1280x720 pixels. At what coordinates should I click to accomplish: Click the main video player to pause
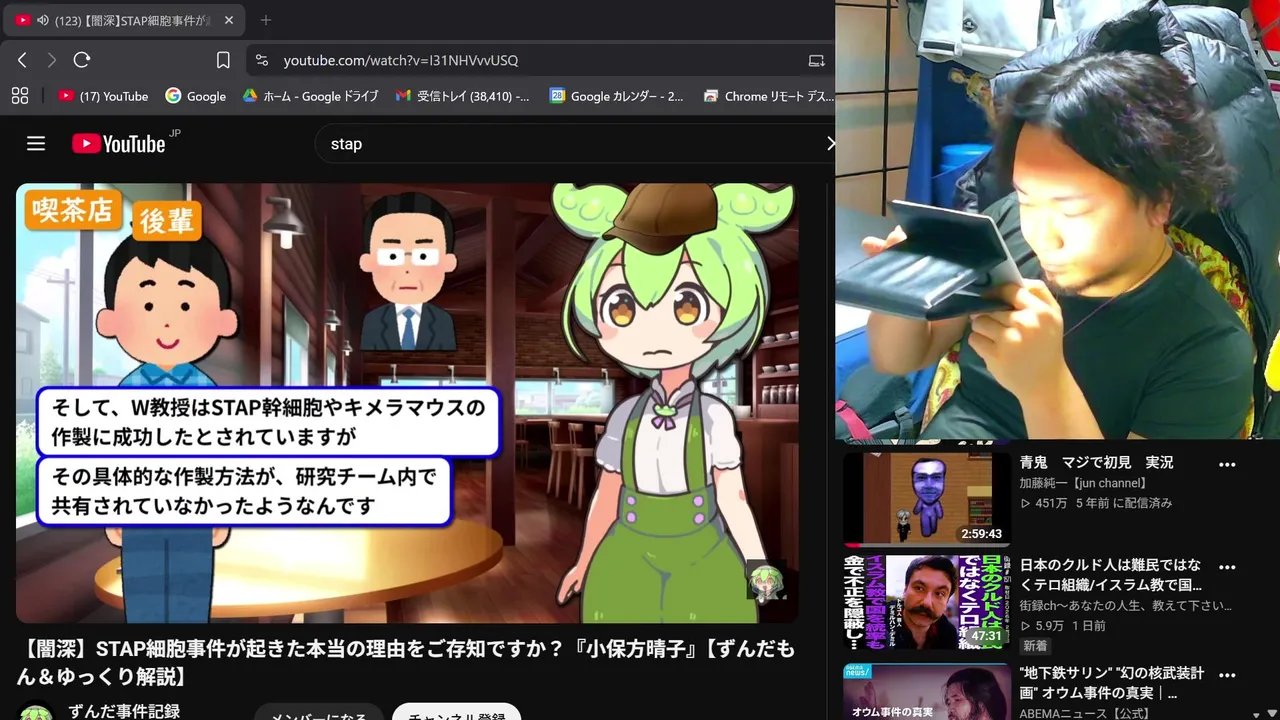point(407,403)
